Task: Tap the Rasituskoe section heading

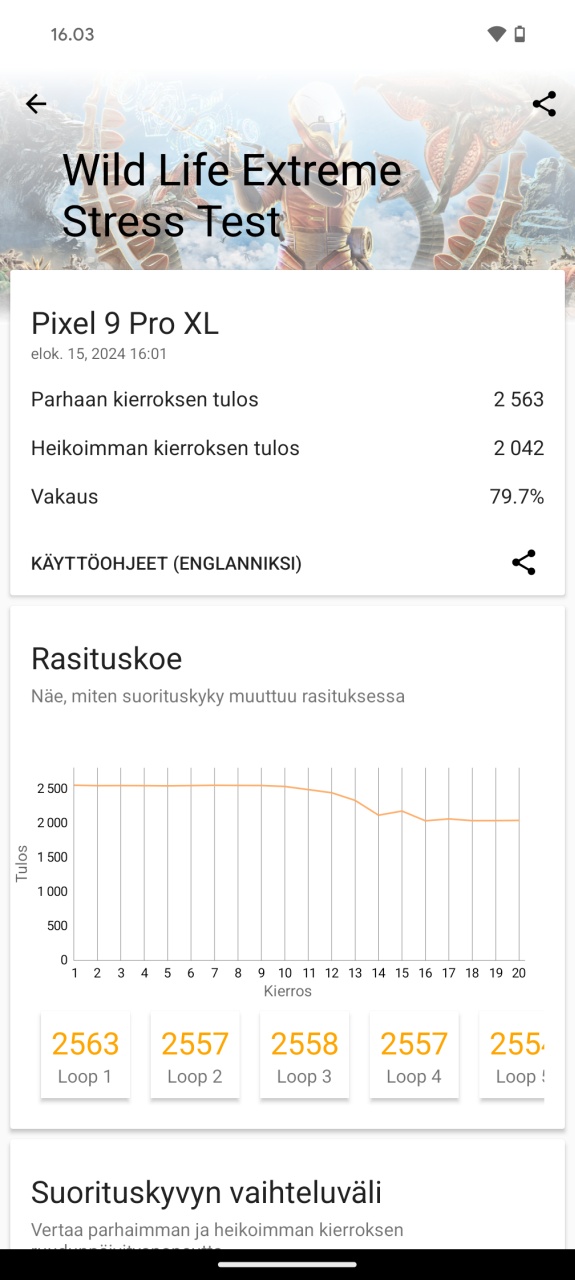Action: [107, 659]
